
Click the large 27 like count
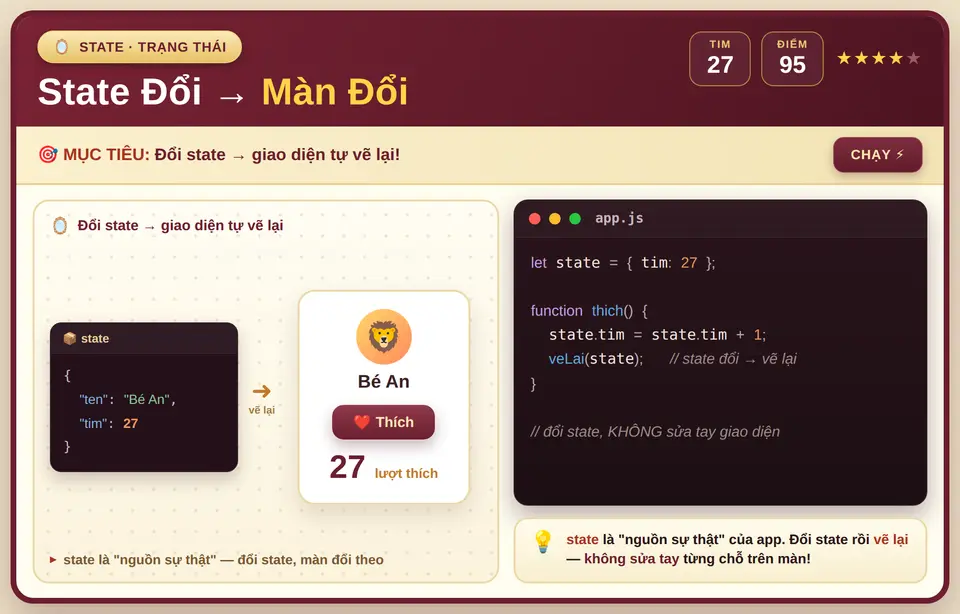point(347,467)
